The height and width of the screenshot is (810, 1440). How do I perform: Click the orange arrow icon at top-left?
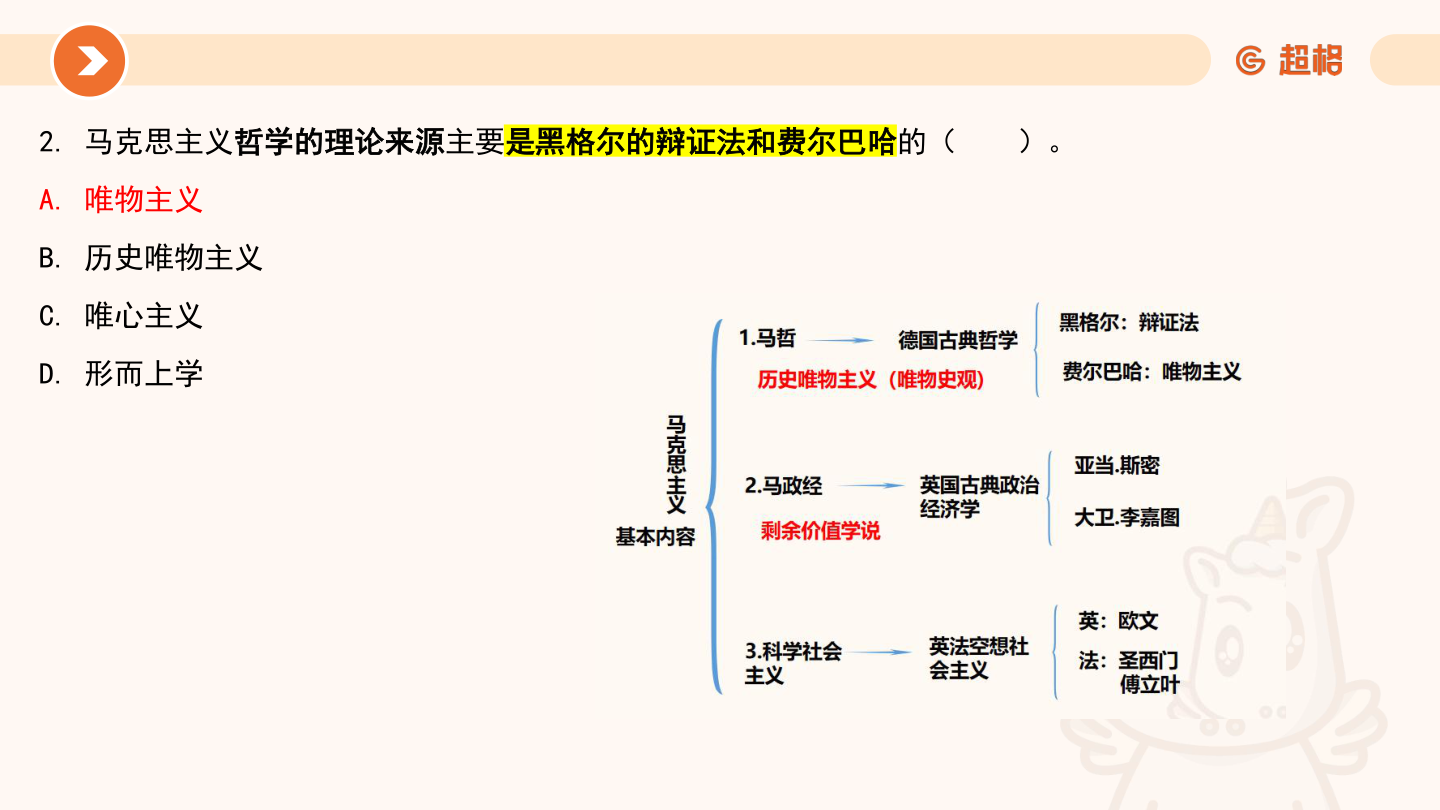coord(89,61)
